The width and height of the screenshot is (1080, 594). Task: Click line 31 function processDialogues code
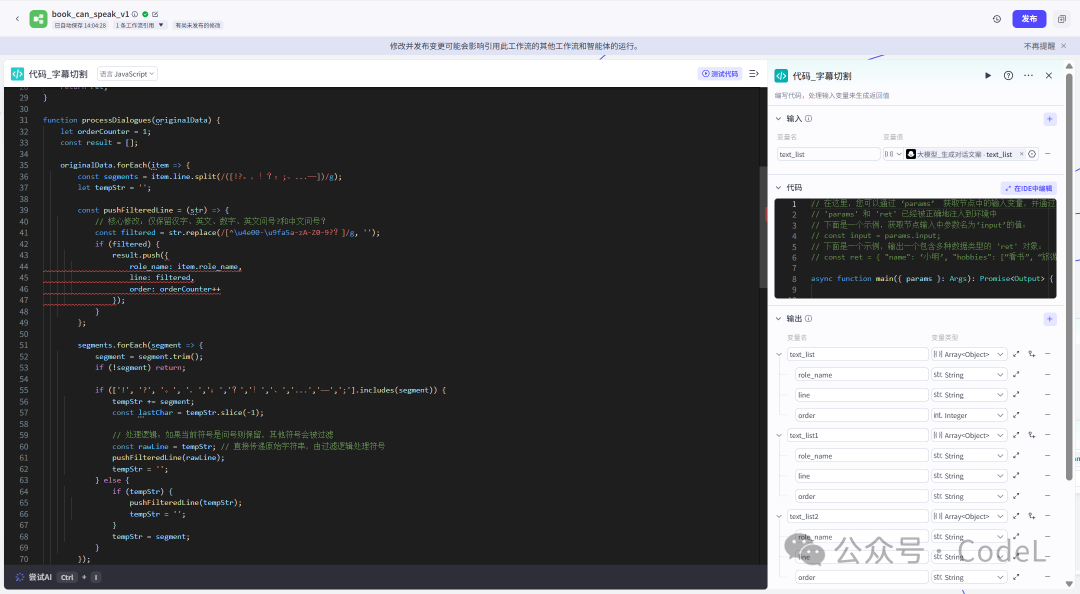132,120
